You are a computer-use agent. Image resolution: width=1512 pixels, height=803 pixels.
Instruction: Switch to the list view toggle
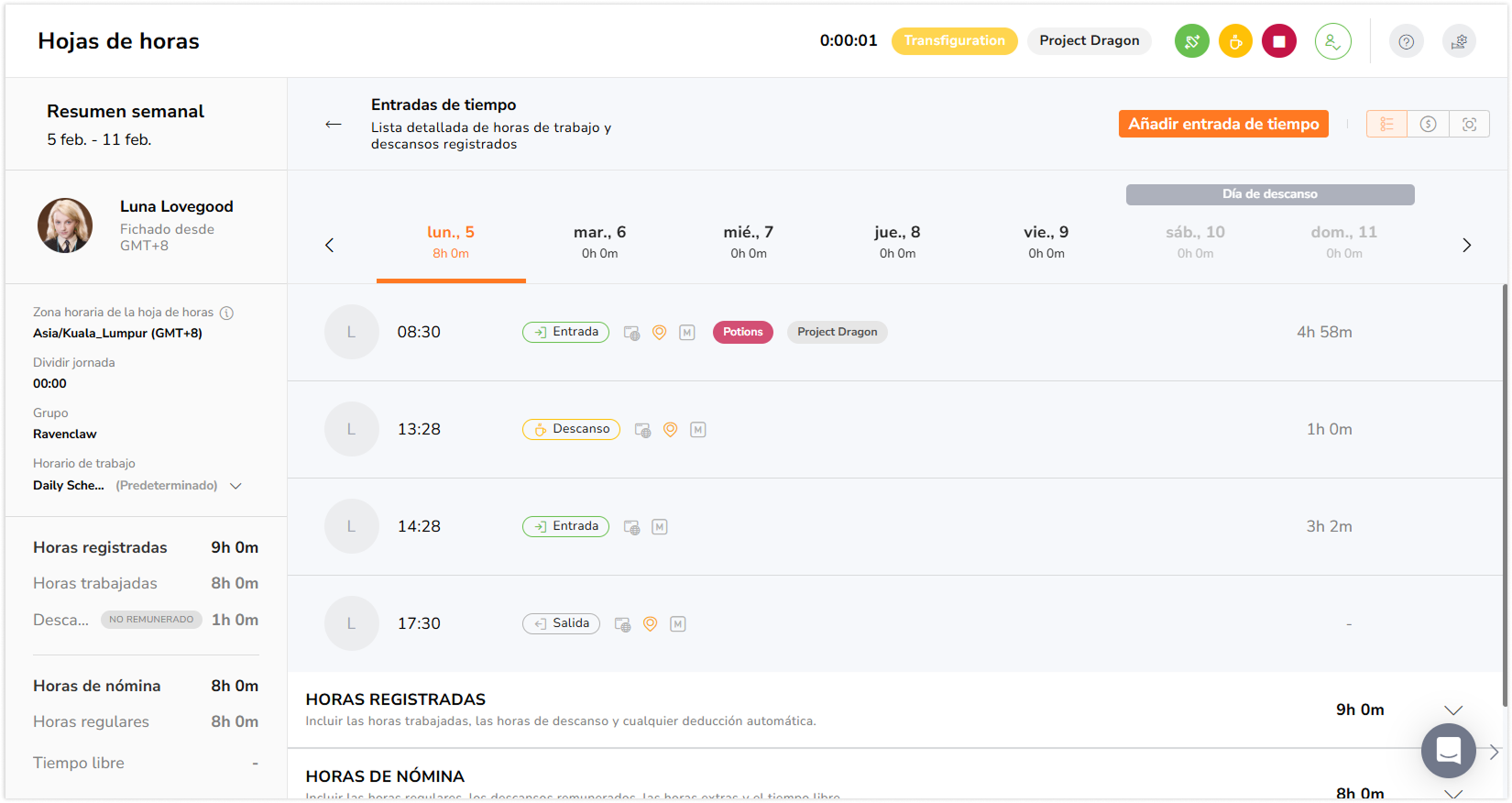coord(1386,124)
